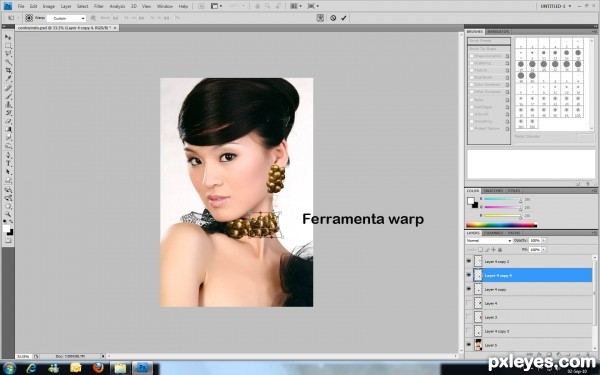
Task: Click the red channel color slider
Action: coord(502,199)
